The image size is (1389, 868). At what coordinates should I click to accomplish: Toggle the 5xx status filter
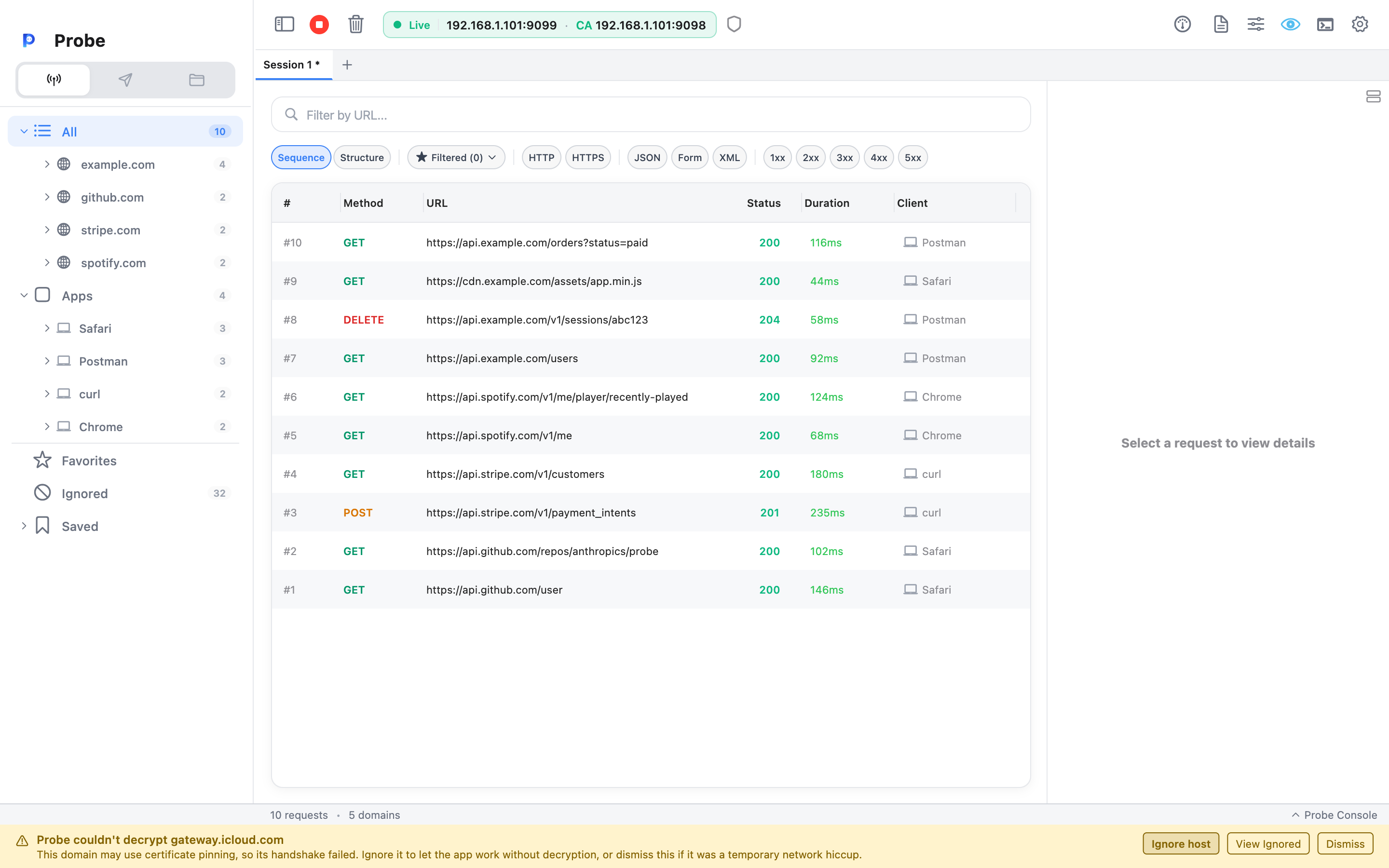pyautogui.click(x=912, y=157)
